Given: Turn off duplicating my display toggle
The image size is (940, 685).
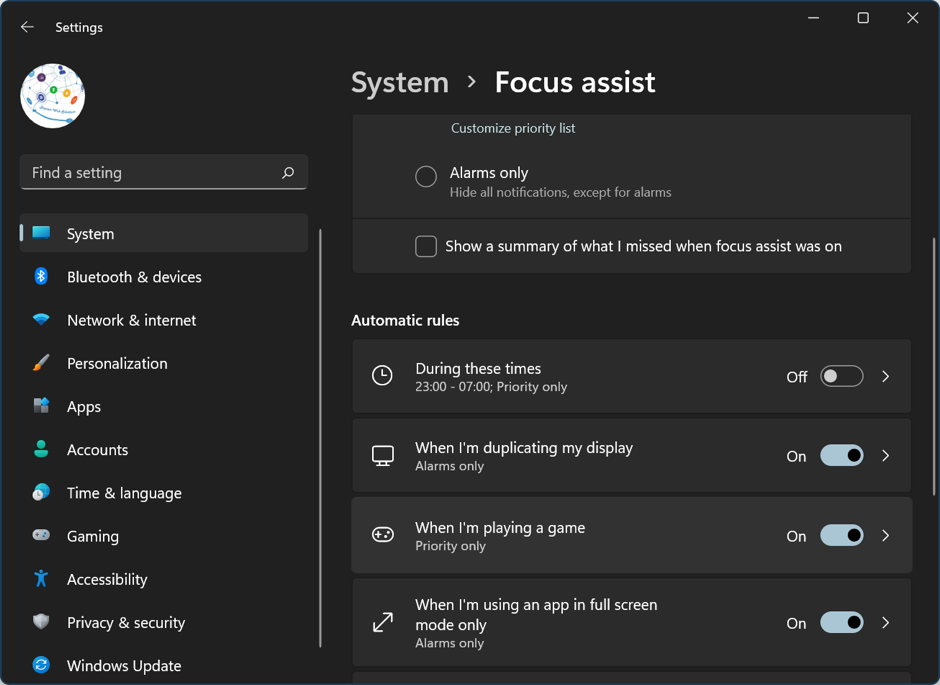Looking at the screenshot, I should click(x=842, y=456).
